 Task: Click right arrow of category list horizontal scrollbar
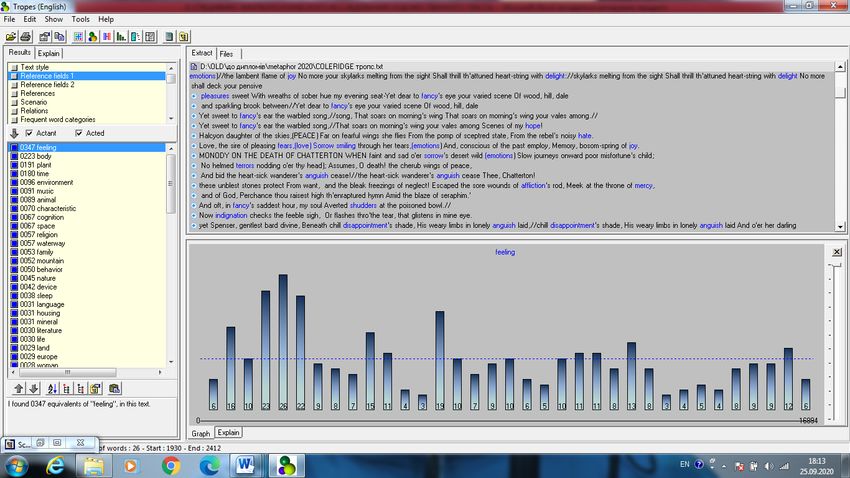click(160, 372)
